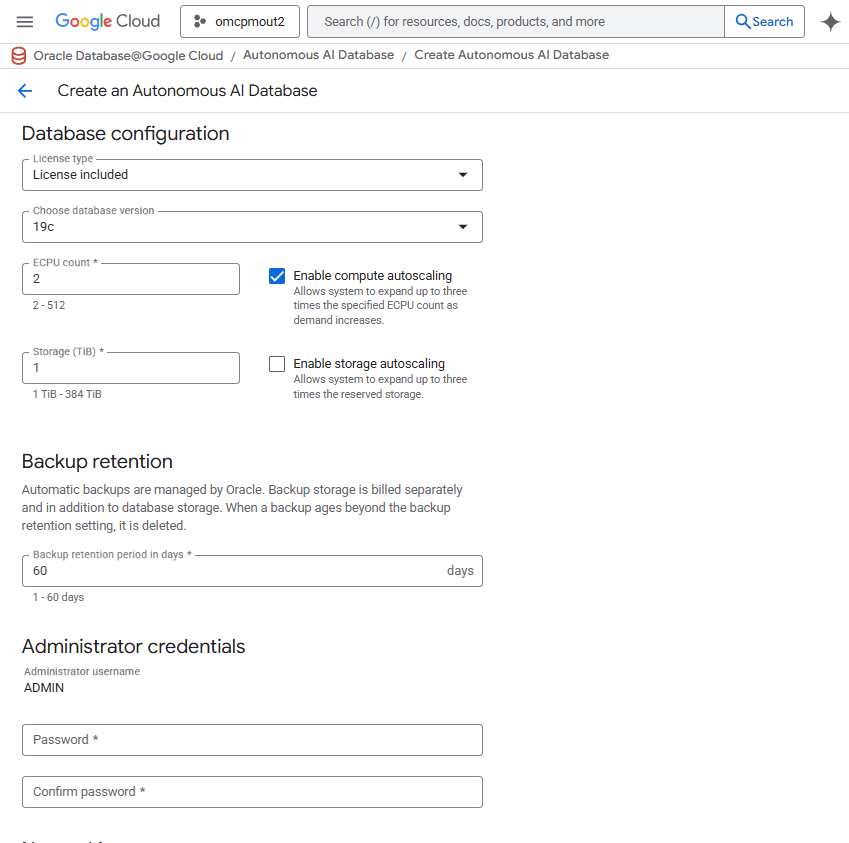
Task: Focus the ECPU count field
Action: pos(130,278)
